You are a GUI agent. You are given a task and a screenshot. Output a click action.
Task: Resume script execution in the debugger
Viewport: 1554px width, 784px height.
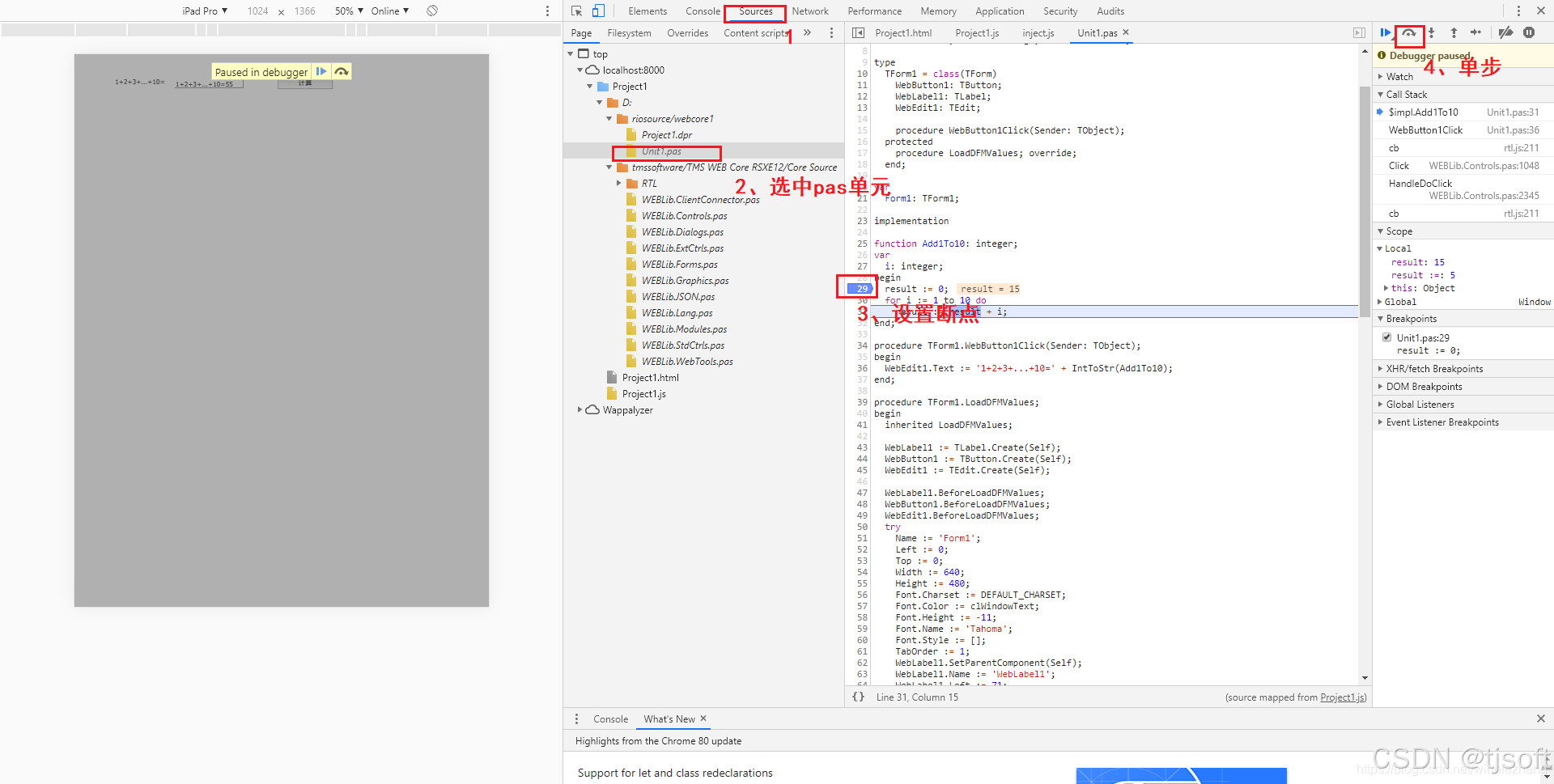click(x=1386, y=32)
